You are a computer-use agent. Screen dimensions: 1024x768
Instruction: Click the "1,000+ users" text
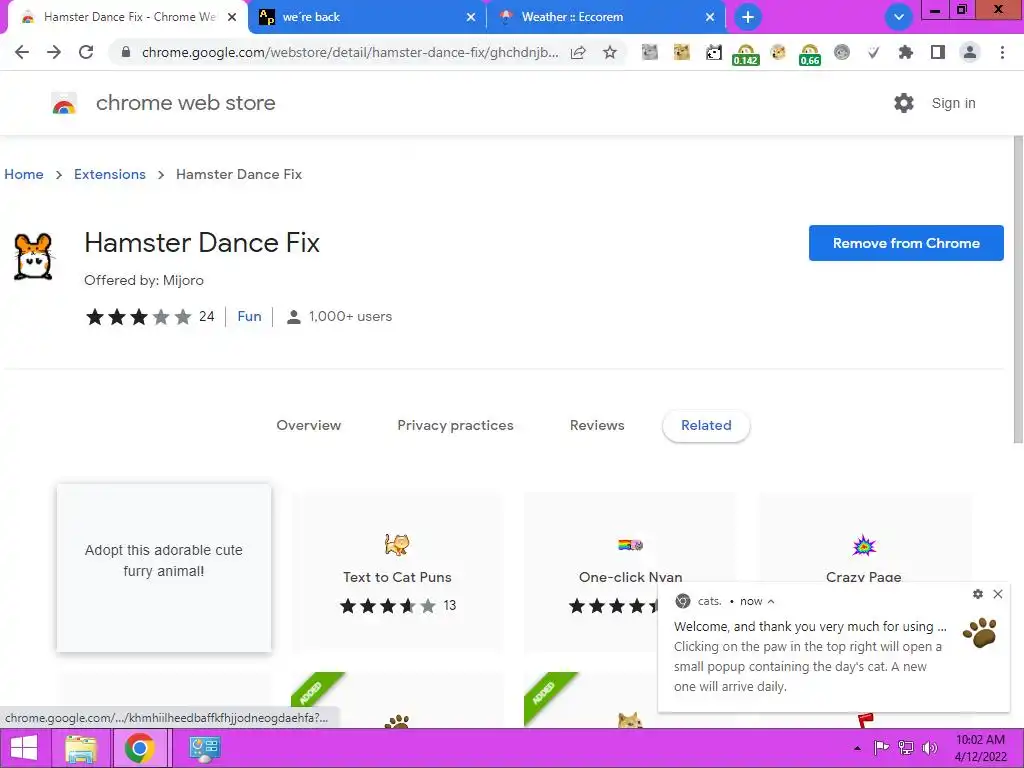pyautogui.click(x=350, y=316)
